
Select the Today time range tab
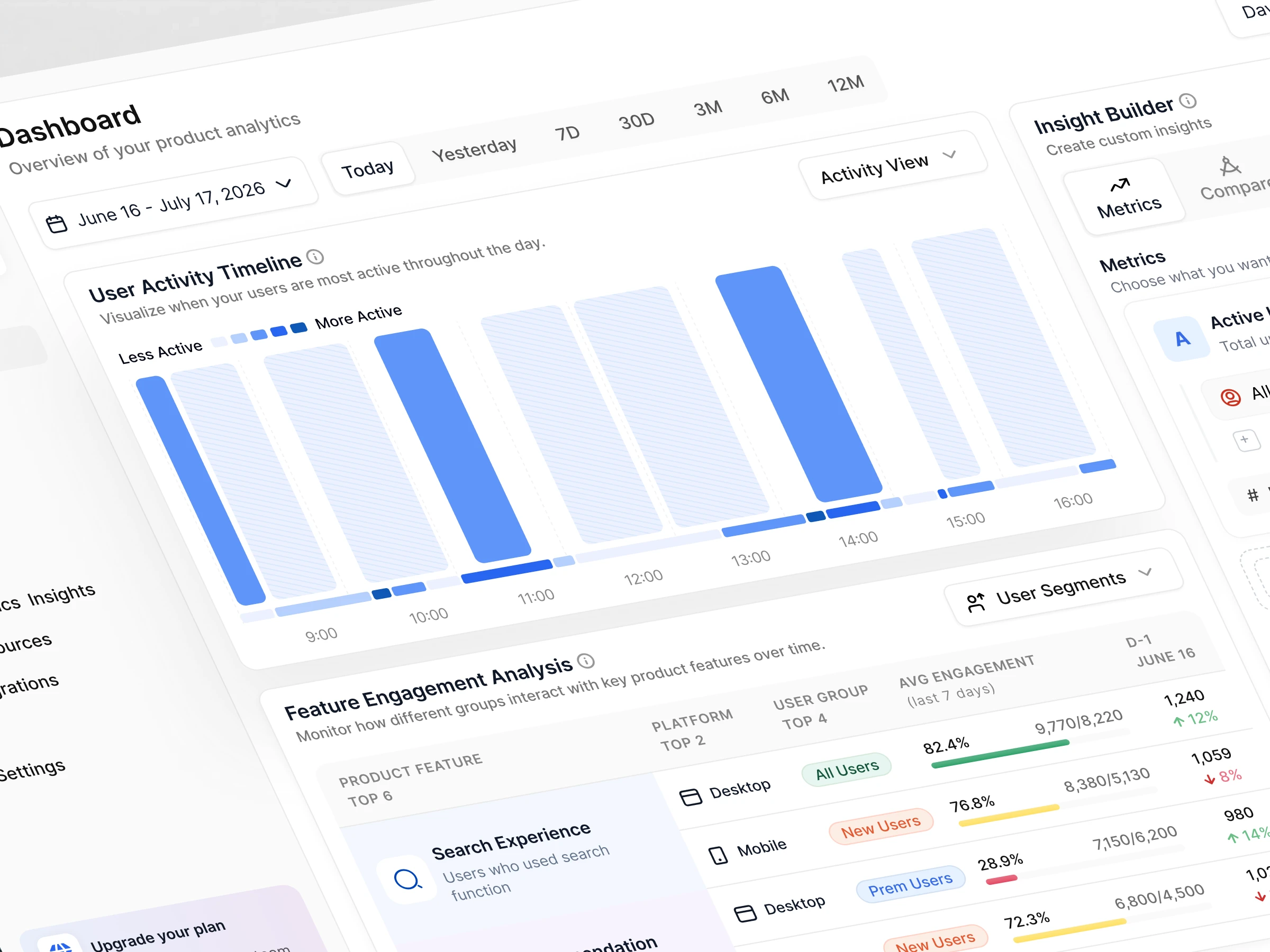point(367,169)
